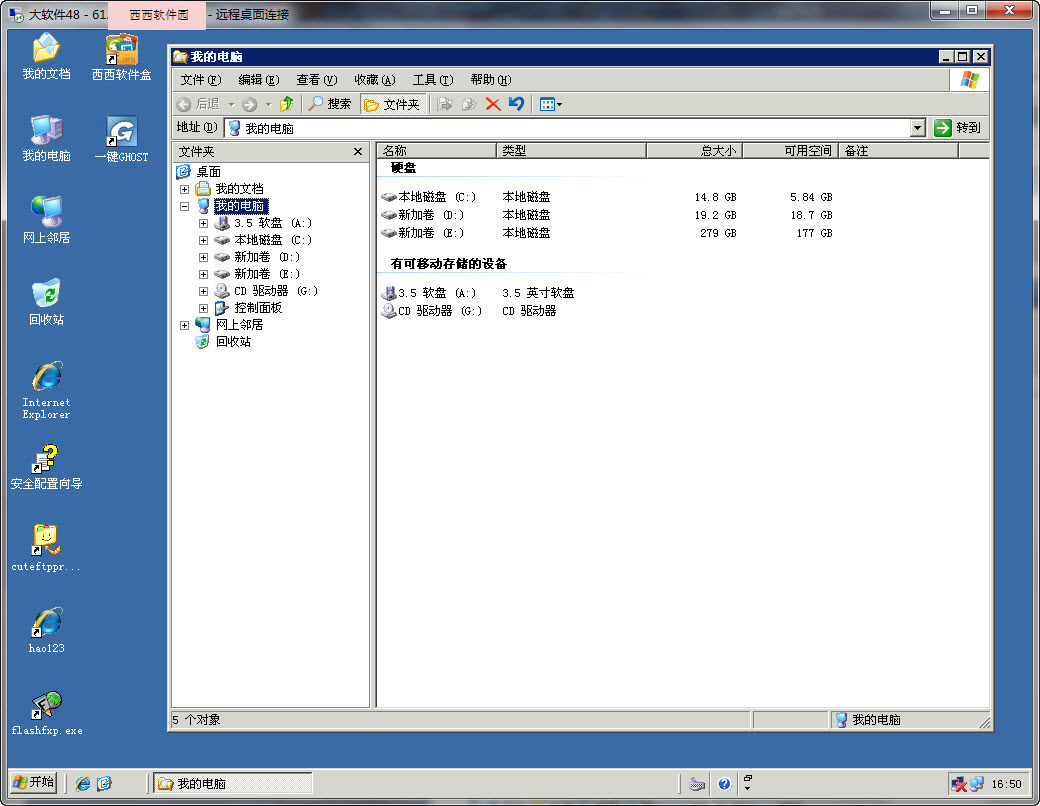Expand 控制面板 tree node
The height and width of the screenshot is (806, 1040).
[204, 308]
